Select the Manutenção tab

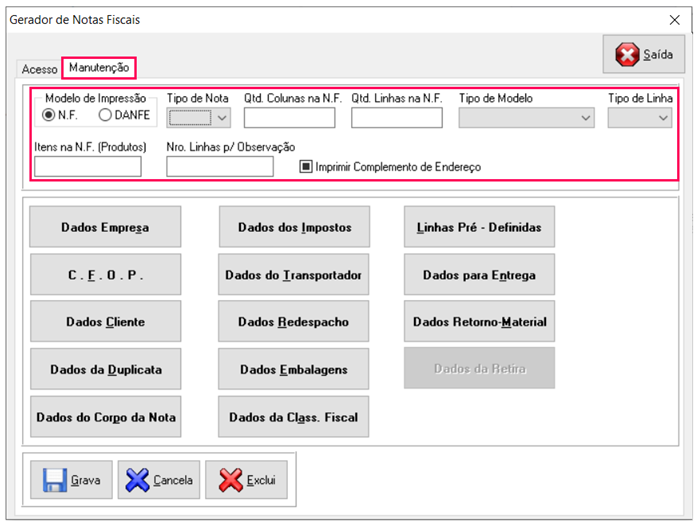pos(98,68)
